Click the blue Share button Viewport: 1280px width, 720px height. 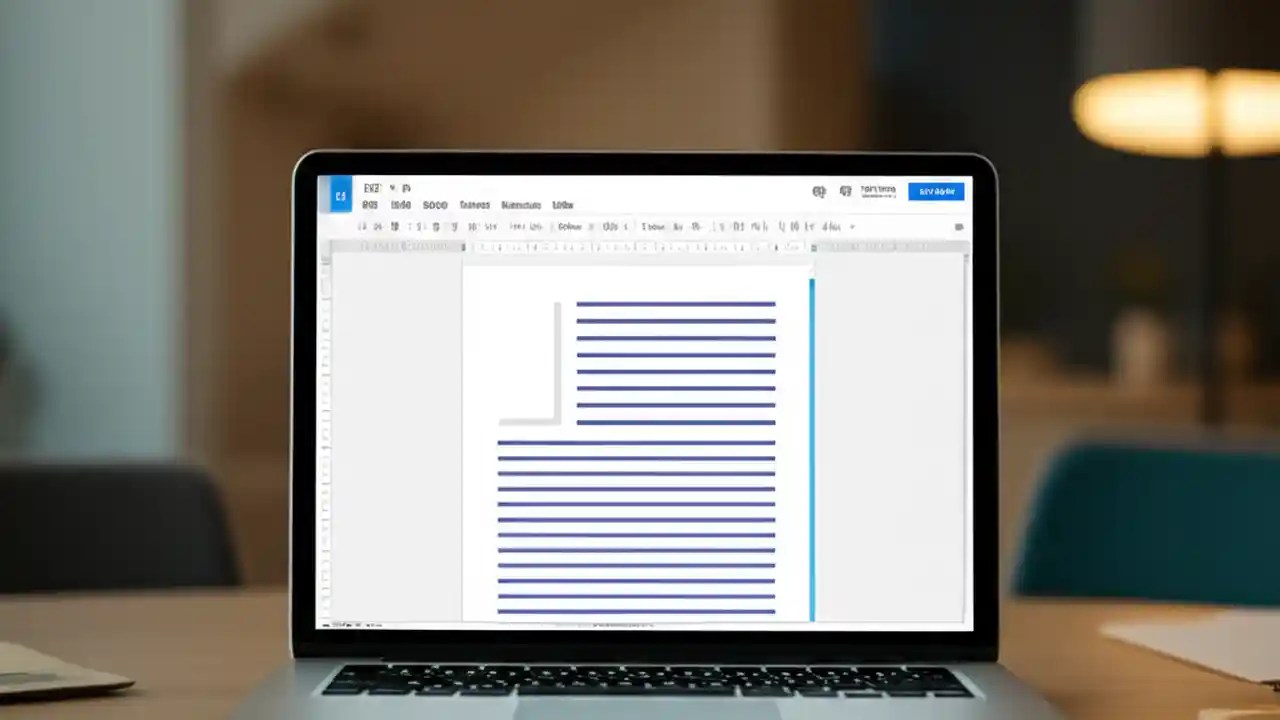936,191
